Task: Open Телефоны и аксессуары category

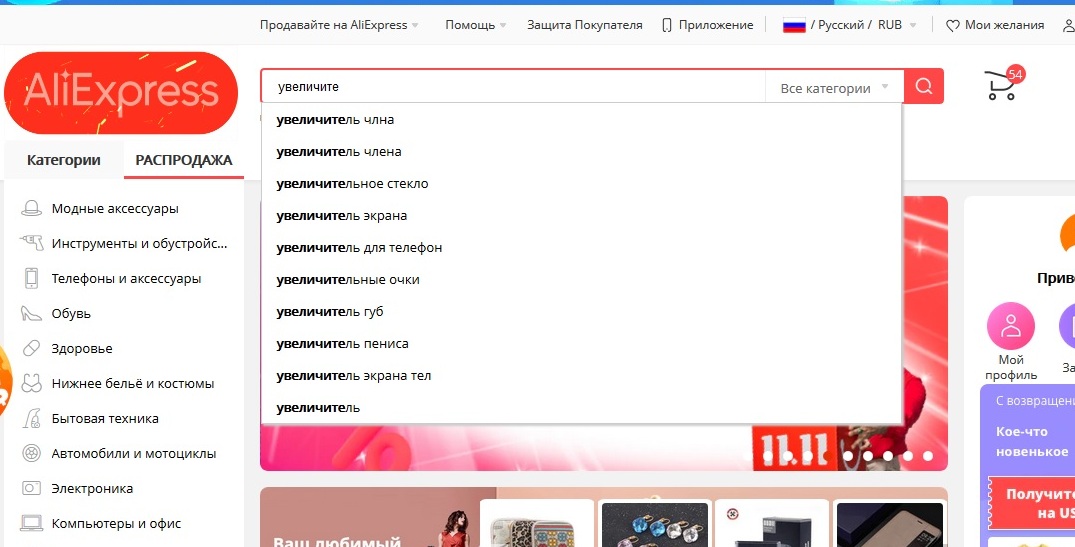Action: (126, 278)
